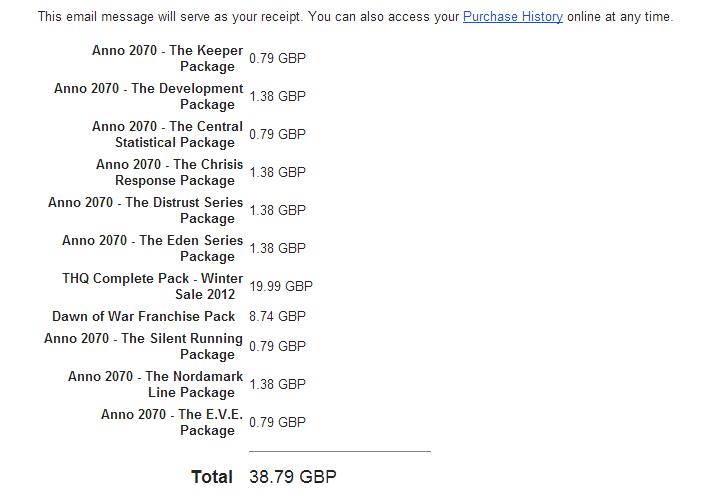Click the Keeper Package 0.79 GBP price
This screenshot has height=503, width=715.
277,59
